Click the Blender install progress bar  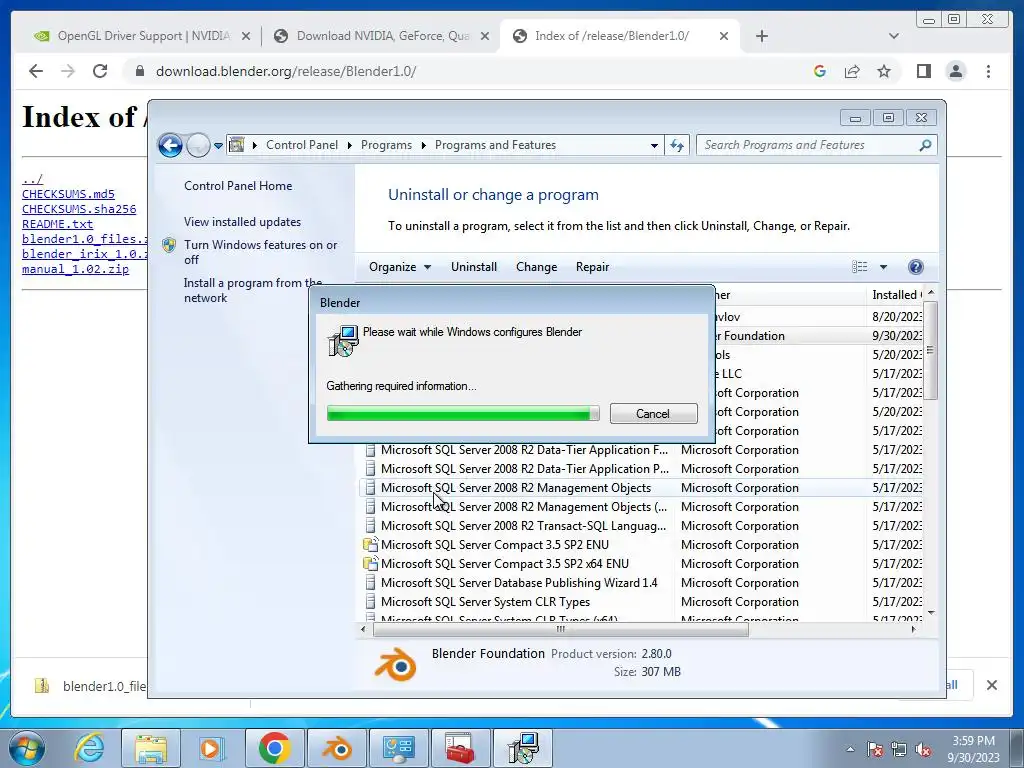[x=463, y=413]
